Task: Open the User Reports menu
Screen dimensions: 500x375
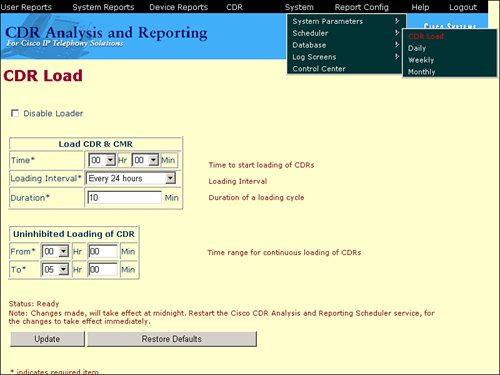Action: (26, 7)
